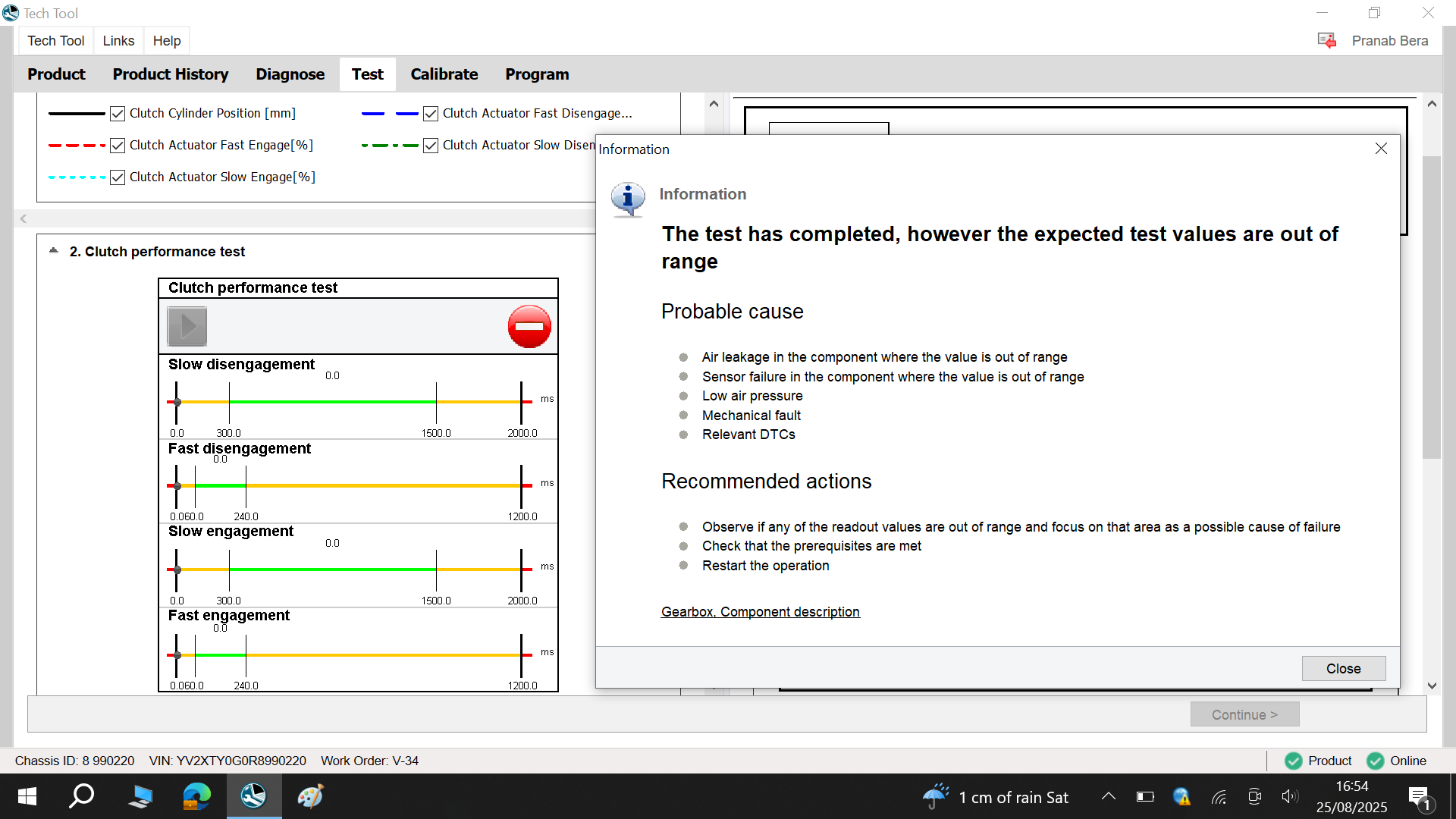Collapse left panel with the chevron arrow

pyautogui.click(x=24, y=218)
